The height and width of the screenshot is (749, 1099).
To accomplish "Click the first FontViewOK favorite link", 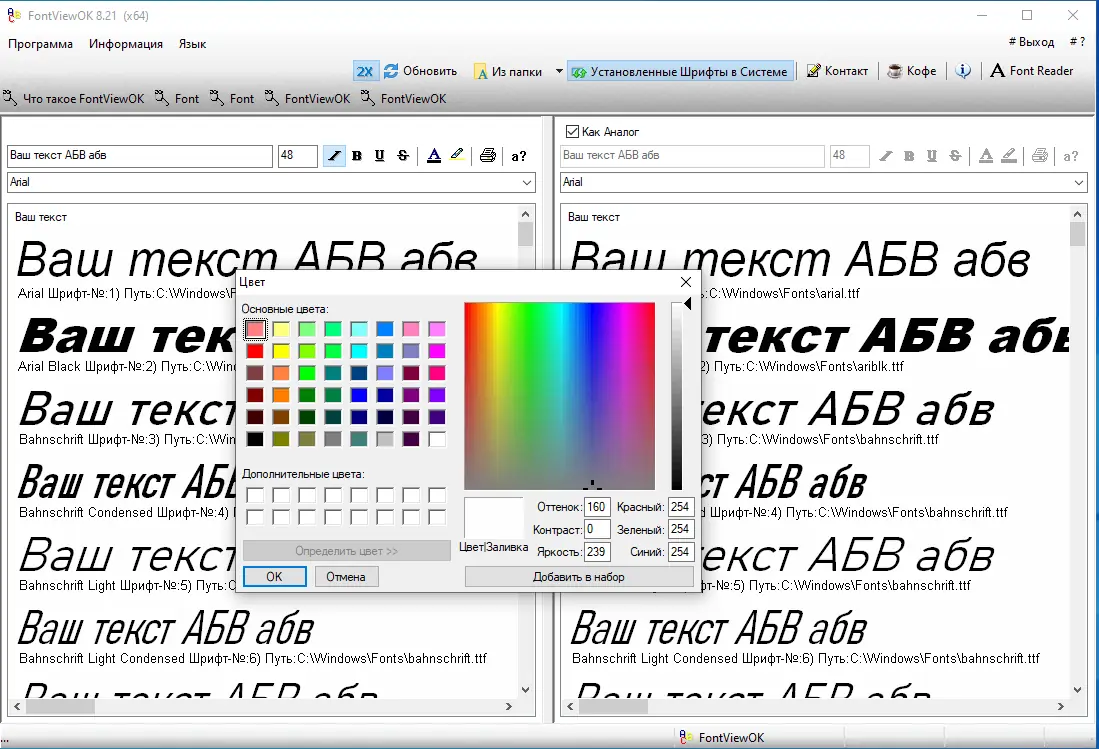I will pos(307,98).
